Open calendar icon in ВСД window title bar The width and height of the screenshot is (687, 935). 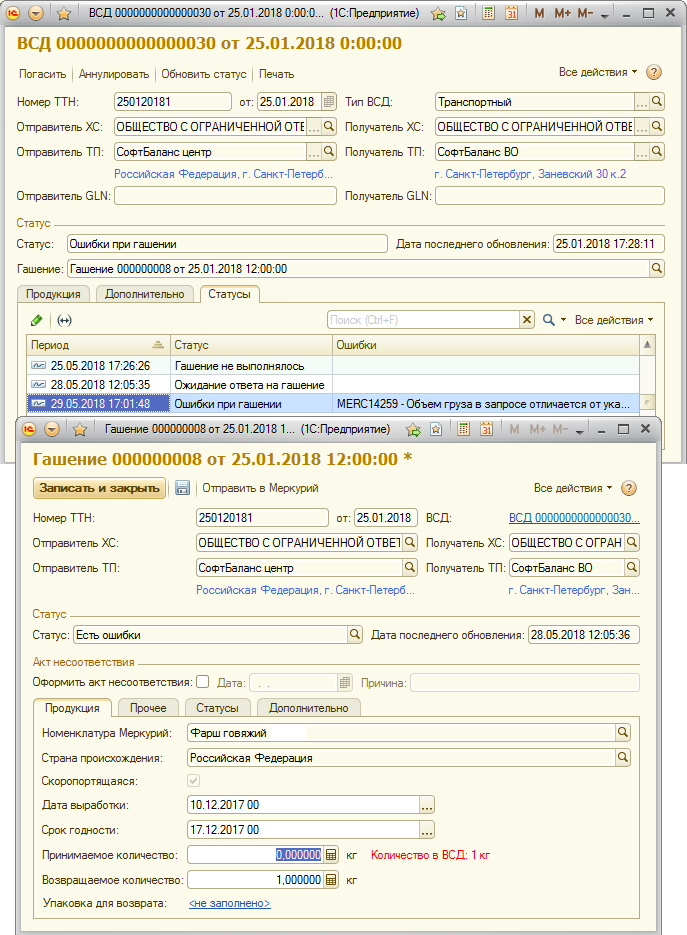[512, 13]
